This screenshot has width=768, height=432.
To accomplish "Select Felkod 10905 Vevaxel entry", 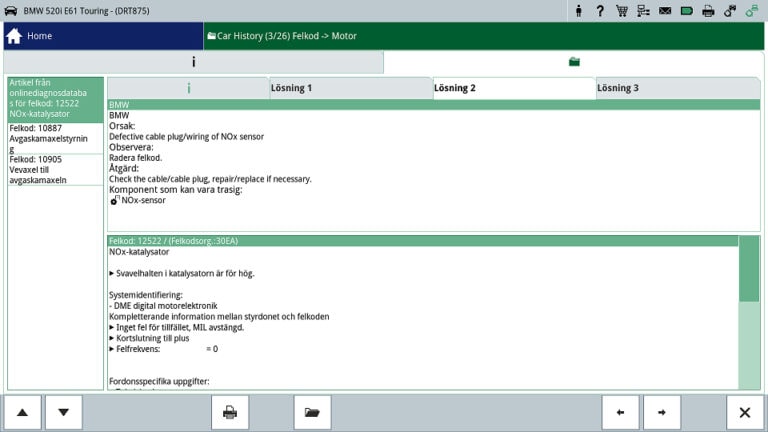I will 55,169.
